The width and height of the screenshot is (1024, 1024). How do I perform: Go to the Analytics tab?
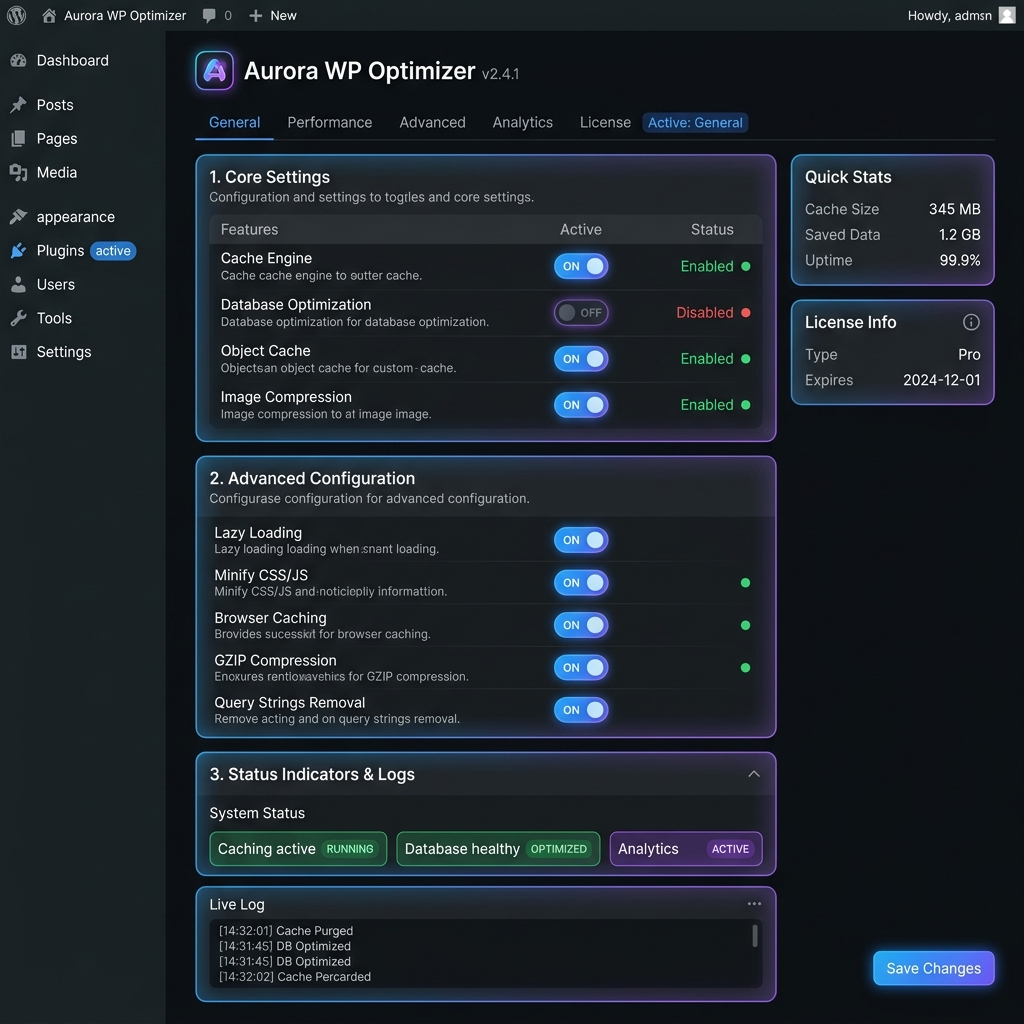point(522,123)
